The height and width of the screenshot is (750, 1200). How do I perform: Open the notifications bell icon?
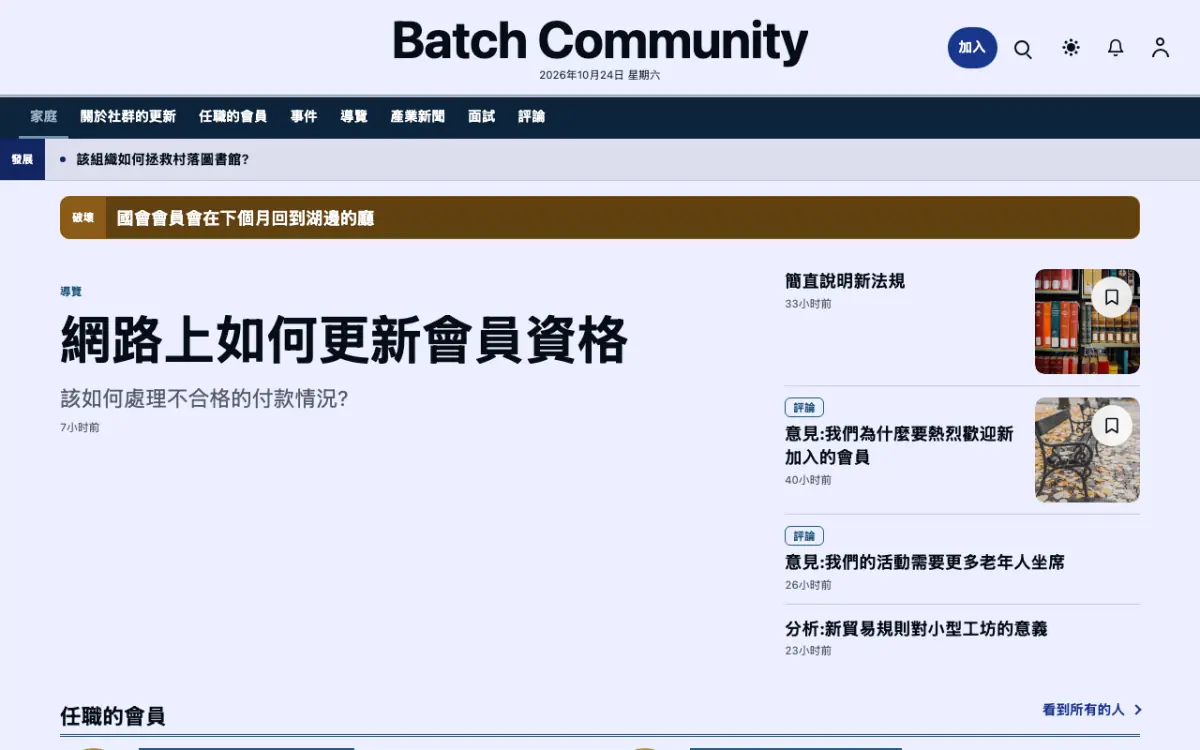point(1116,48)
